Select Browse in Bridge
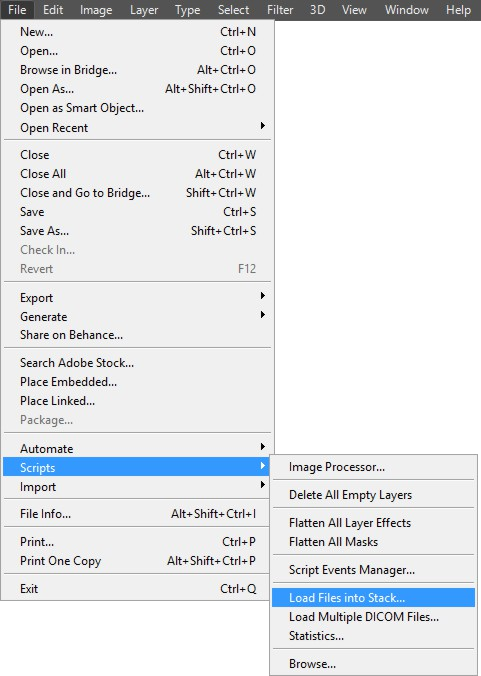 [x=137, y=70]
